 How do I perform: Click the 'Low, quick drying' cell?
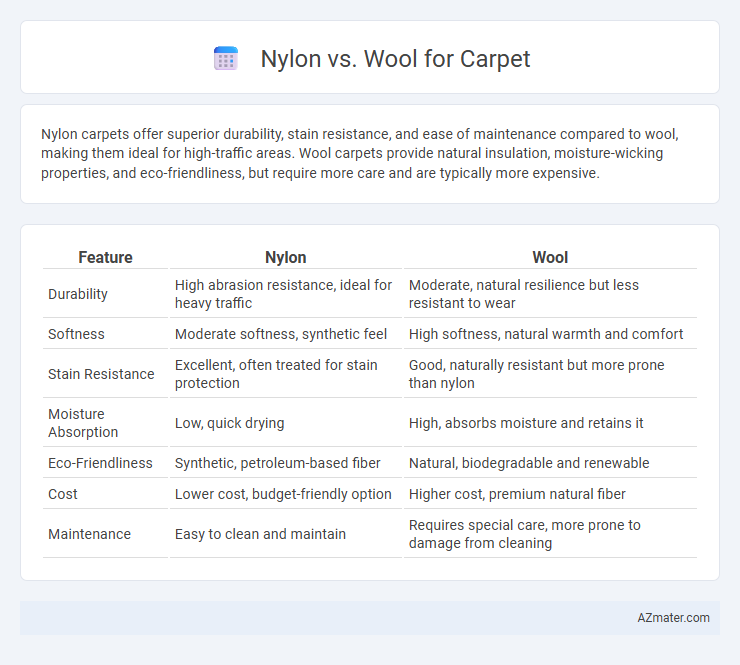[286, 423]
